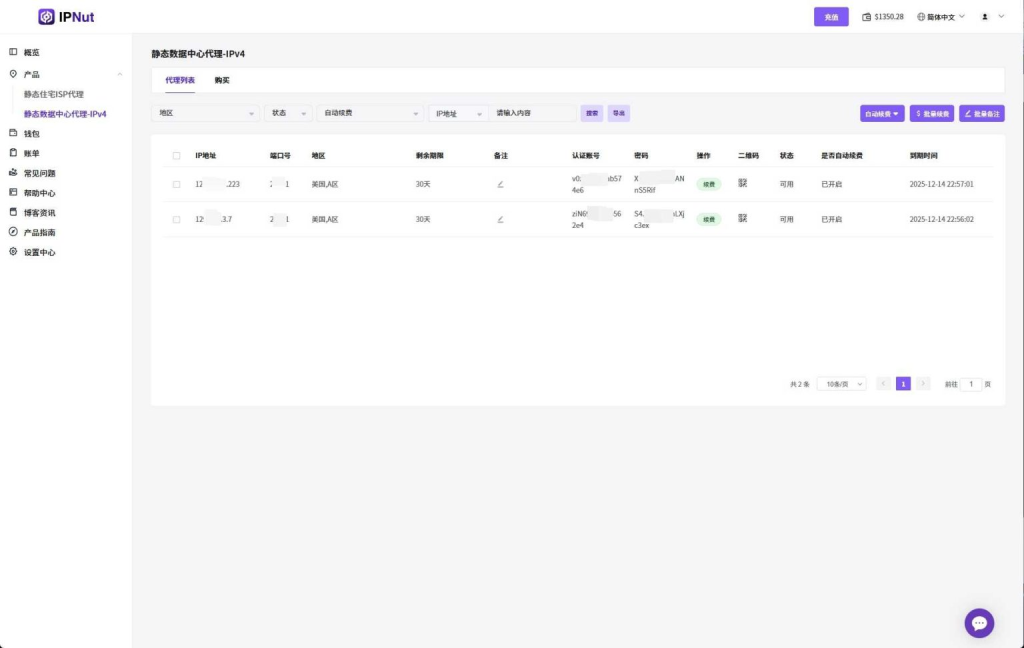
Task: Click the QR code icon in first row
Action: coord(743,183)
